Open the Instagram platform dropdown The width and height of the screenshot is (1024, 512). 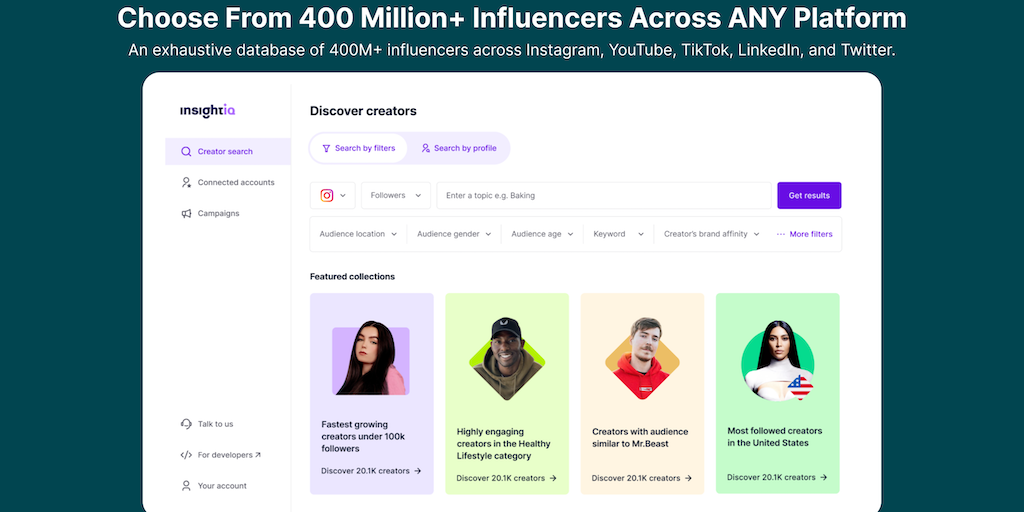coord(333,196)
